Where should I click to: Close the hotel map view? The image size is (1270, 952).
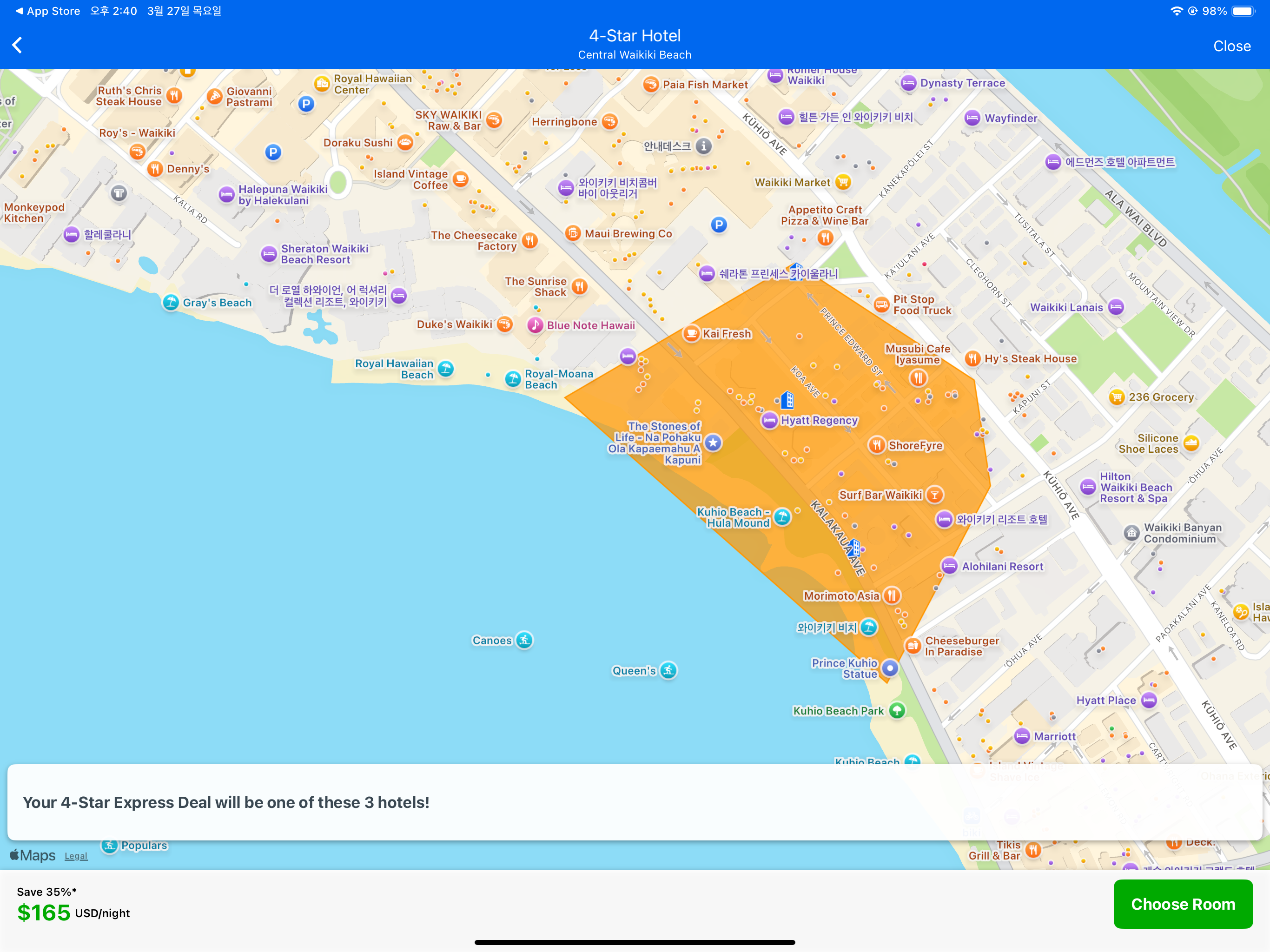click(x=1231, y=46)
